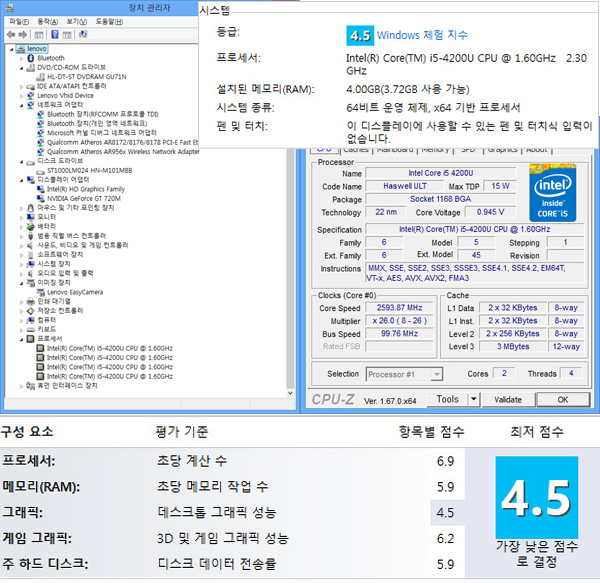Image resolution: width=600 pixels, height=583 pixels.
Task: Click the 프로세서 category chip icon
Action: pyautogui.click(x=31, y=339)
